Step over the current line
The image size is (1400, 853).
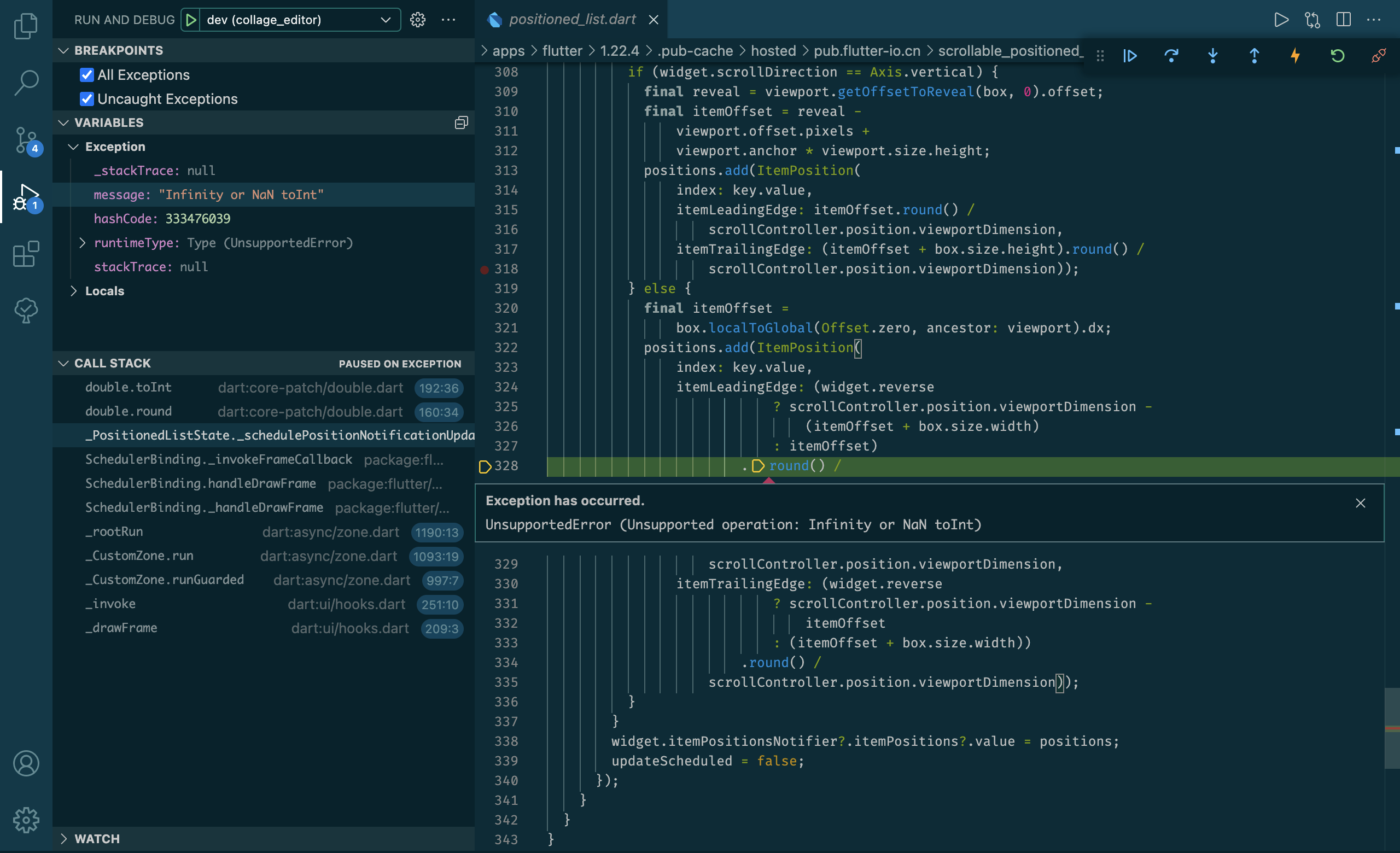[x=1171, y=56]
